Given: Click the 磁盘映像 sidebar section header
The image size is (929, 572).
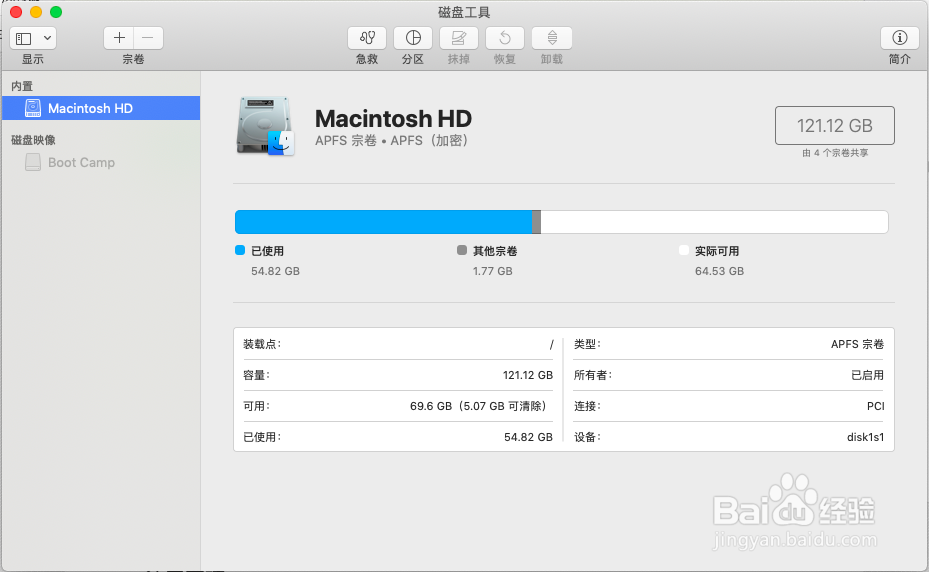Looking at the screenshot, I should coord(33,140).
